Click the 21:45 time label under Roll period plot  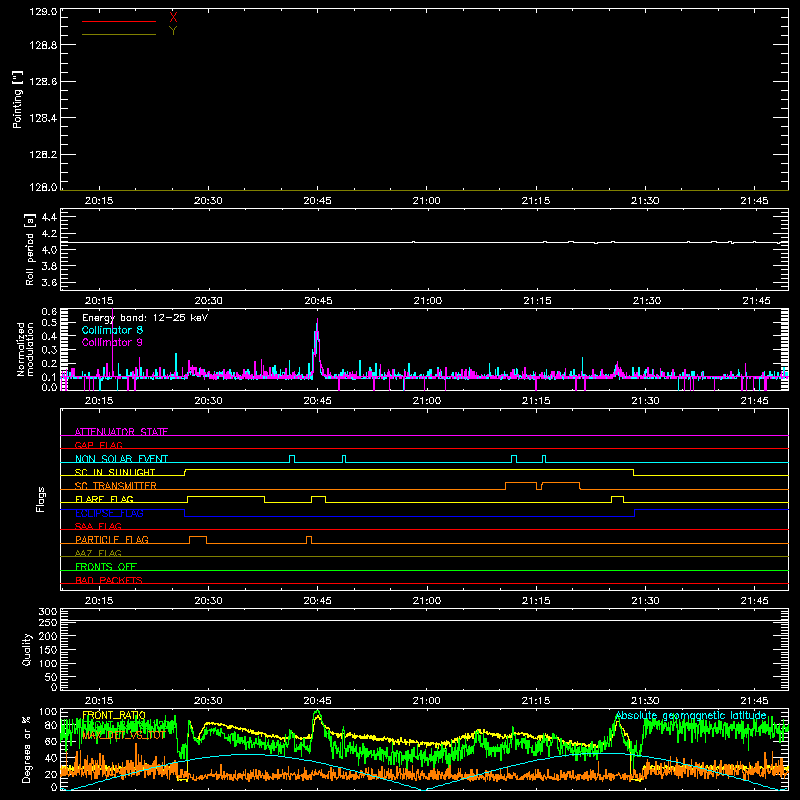[x=754, y=301]
